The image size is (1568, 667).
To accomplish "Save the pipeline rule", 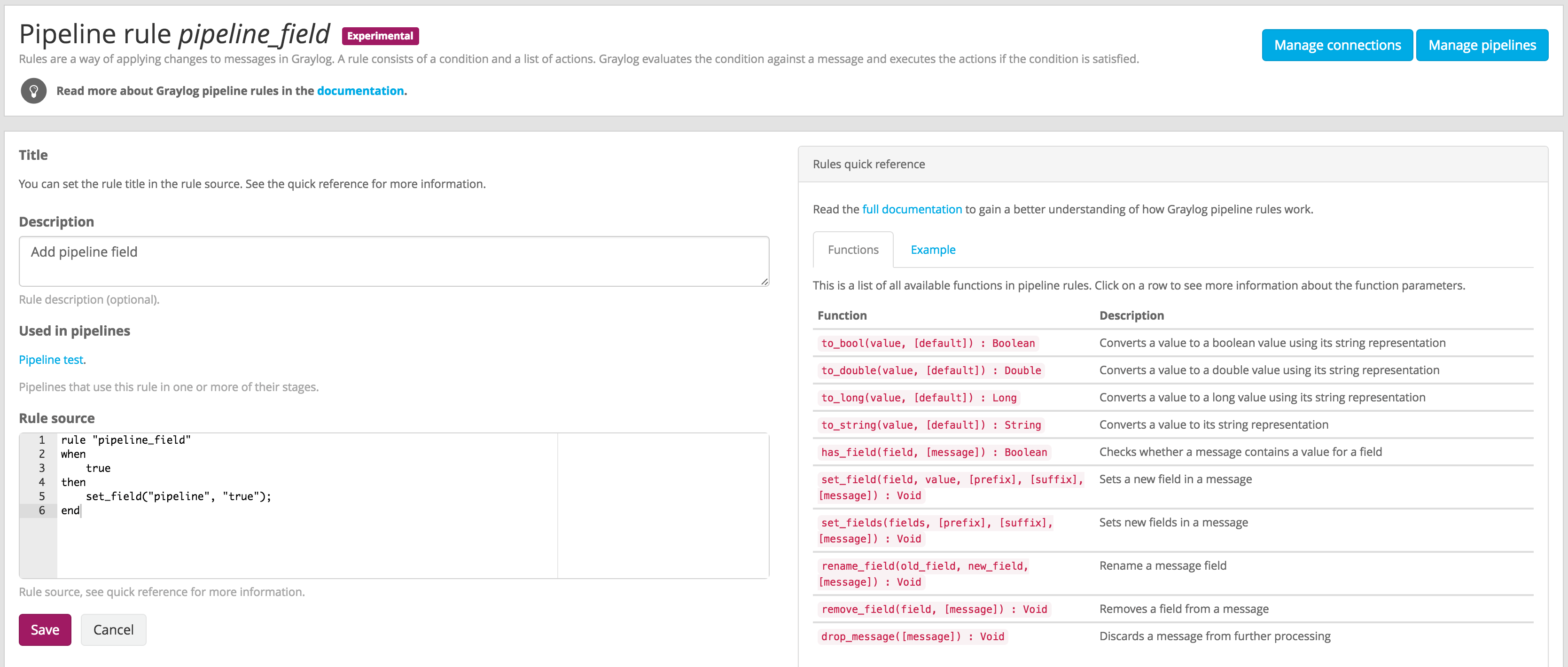I will 45,629.
